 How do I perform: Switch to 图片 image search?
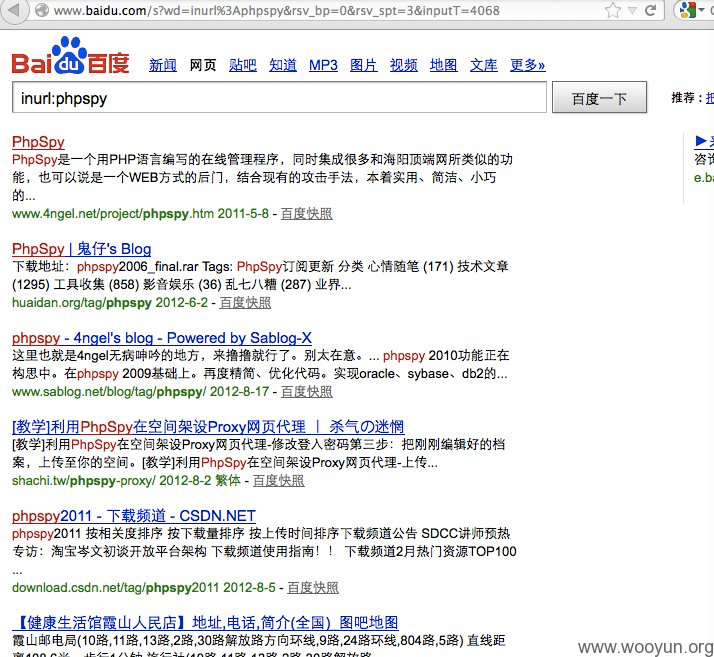(364, 65)
